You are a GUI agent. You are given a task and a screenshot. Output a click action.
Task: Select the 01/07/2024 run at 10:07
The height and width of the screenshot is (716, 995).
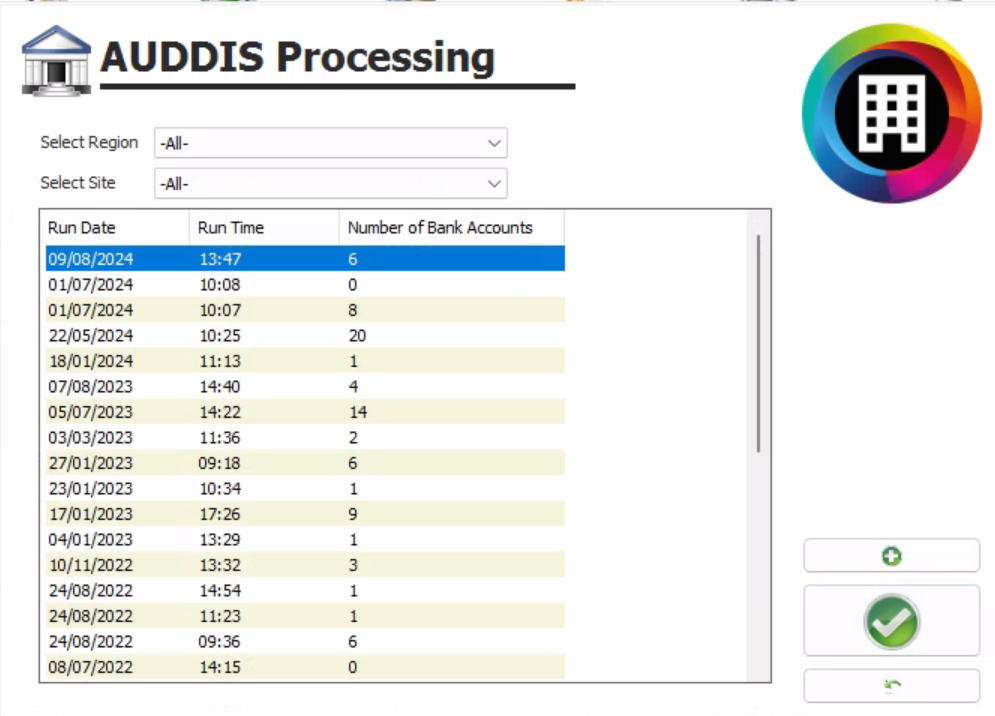click(305, 310)
